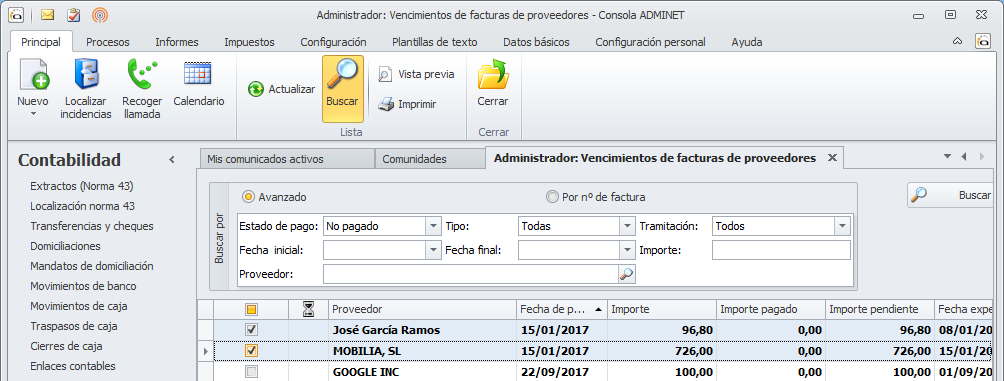Click the Proveedor lookup magnifier icon
1004x381 pixels.
coord(626,275)
